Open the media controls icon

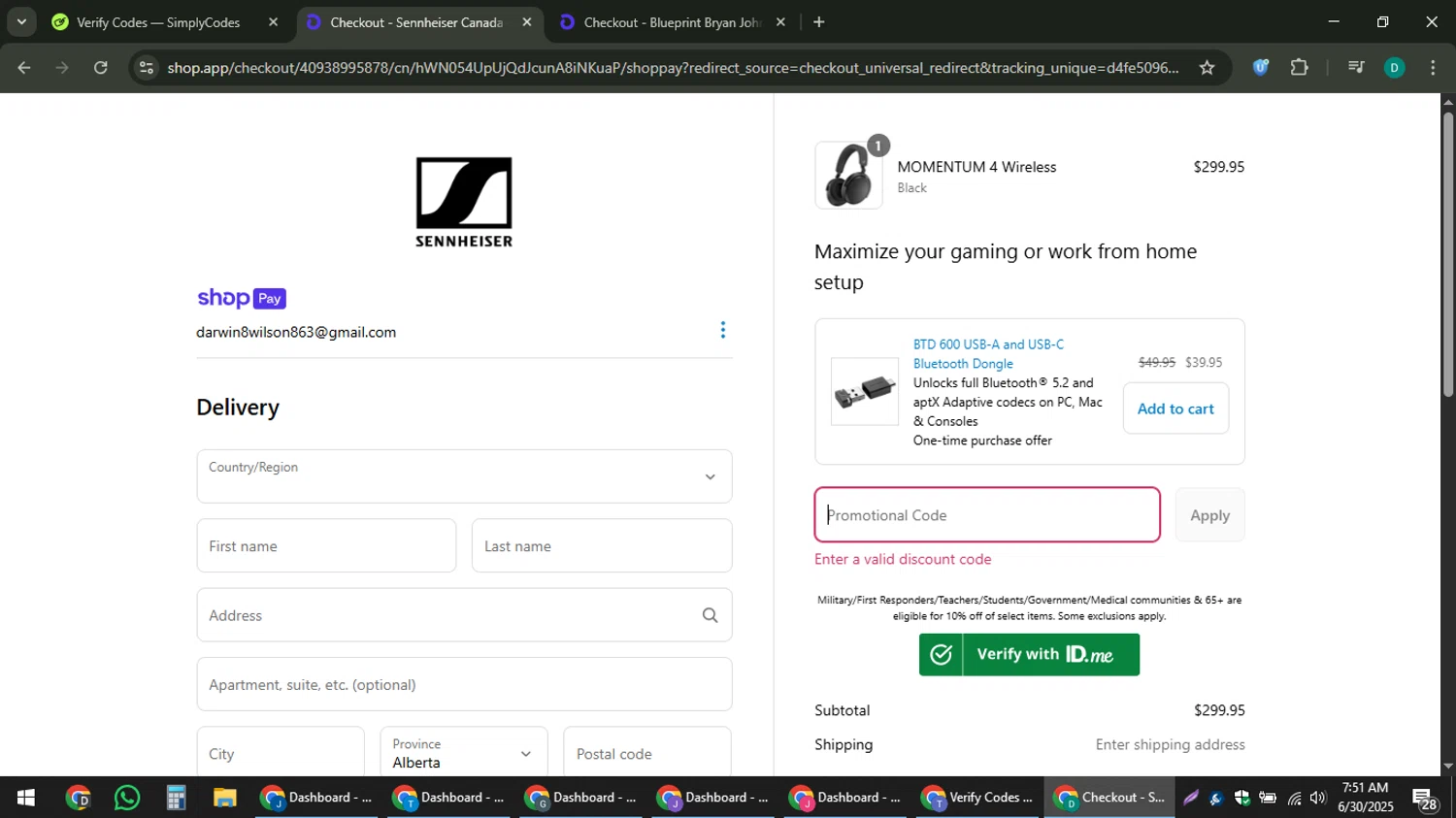coord(1356,67)
